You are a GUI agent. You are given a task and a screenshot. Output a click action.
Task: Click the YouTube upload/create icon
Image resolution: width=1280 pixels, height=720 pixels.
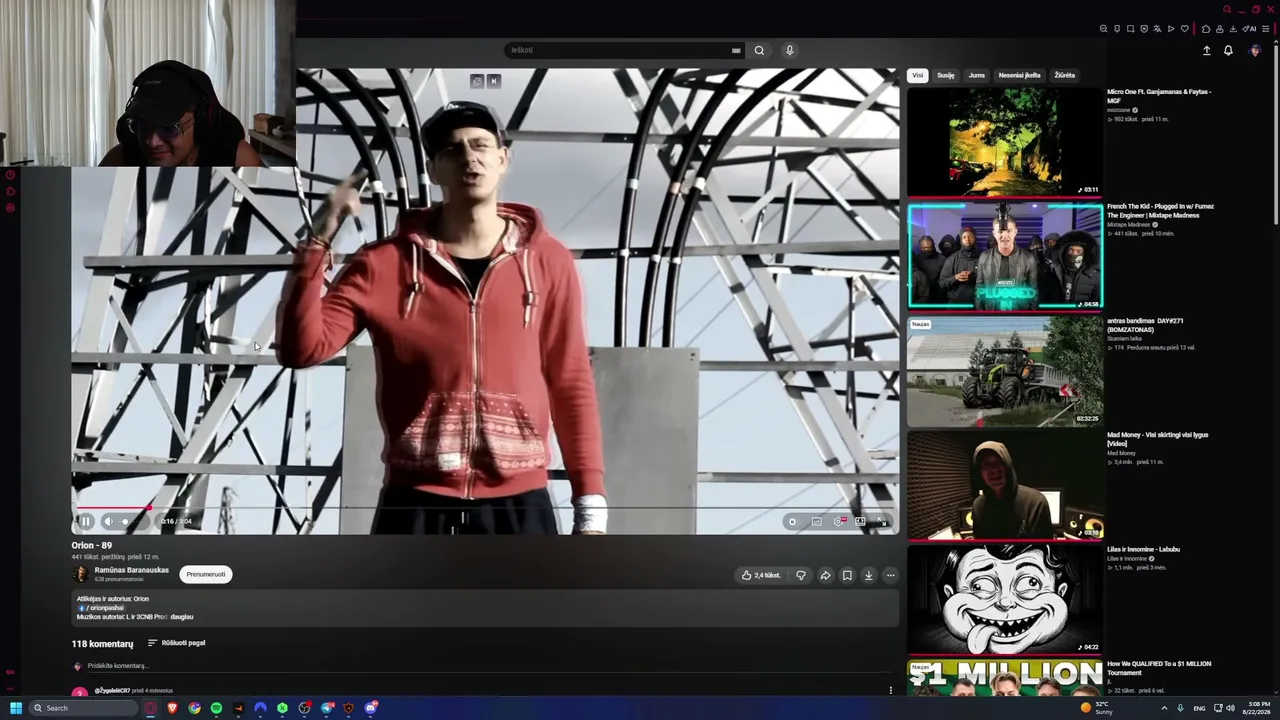[1206, 50]
